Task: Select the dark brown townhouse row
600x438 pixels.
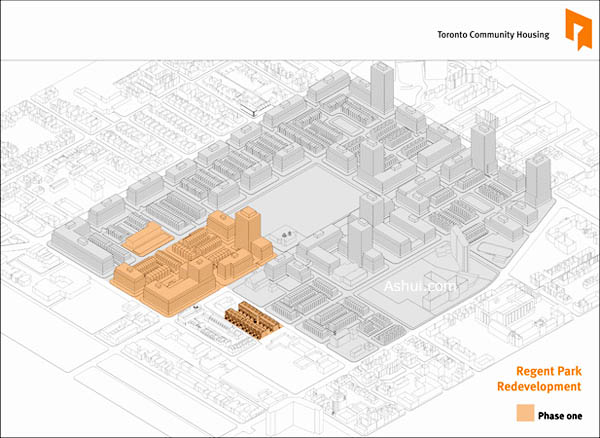Action: point(252,319)
